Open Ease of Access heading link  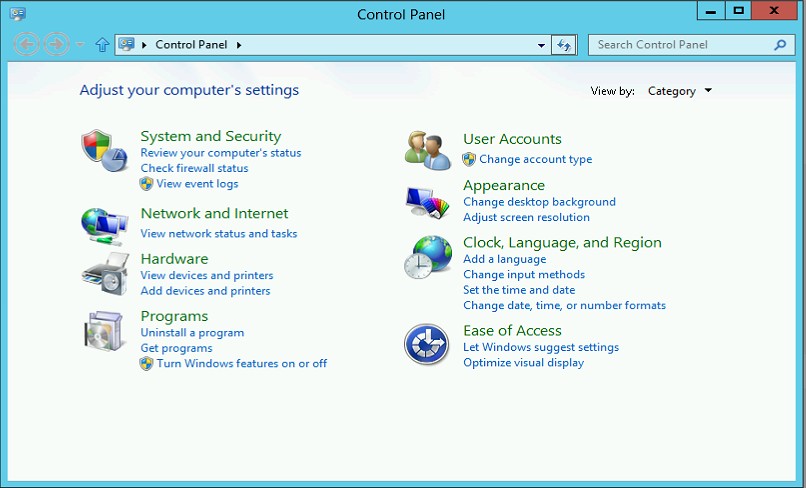(512, 331)
